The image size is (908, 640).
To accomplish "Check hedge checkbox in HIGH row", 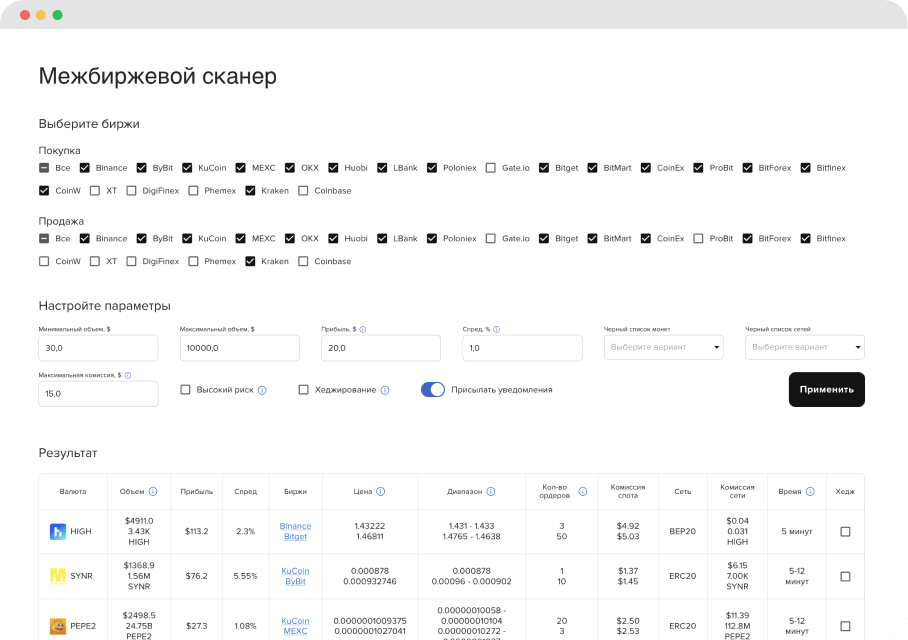I will click(x=845, y=532).
